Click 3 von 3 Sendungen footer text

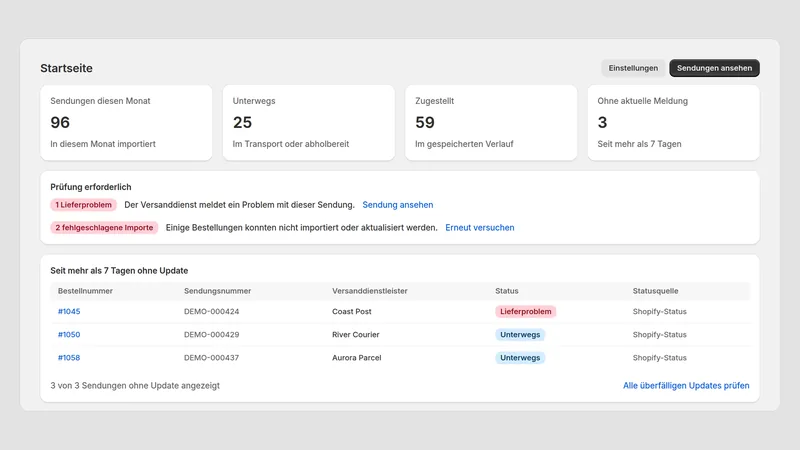[x=135, y=386]
